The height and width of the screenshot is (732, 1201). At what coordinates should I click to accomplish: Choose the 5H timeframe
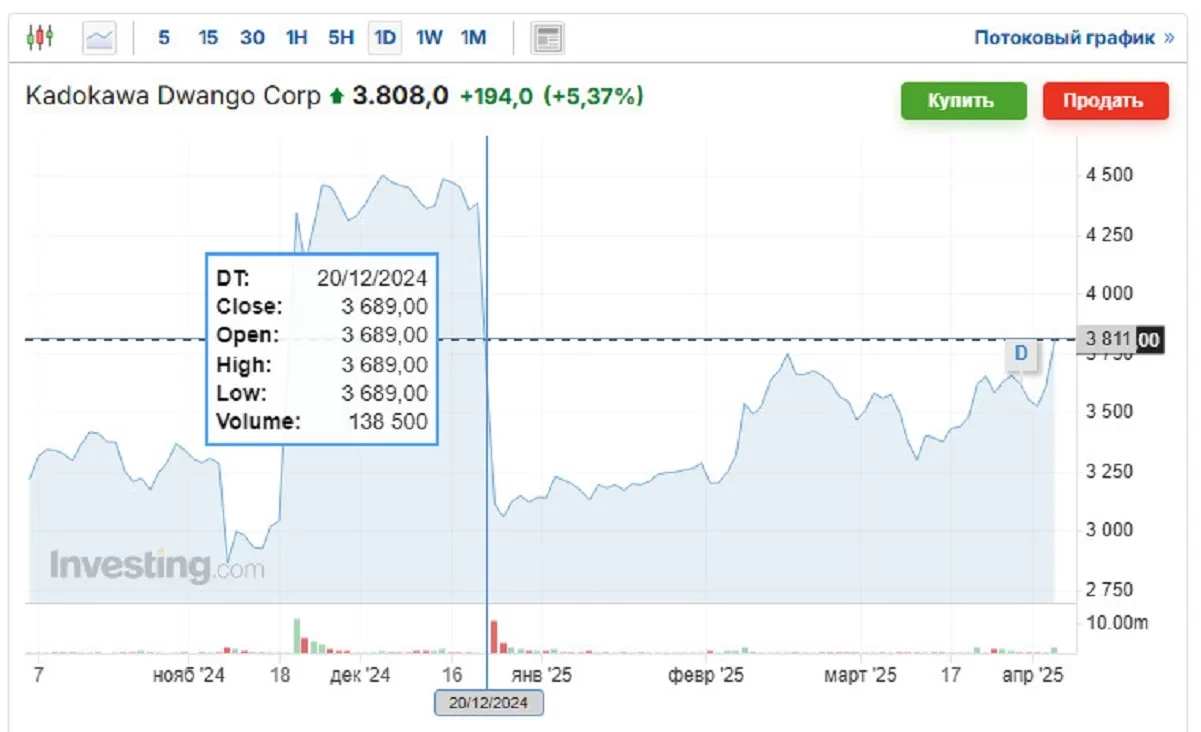click(341, 38)
